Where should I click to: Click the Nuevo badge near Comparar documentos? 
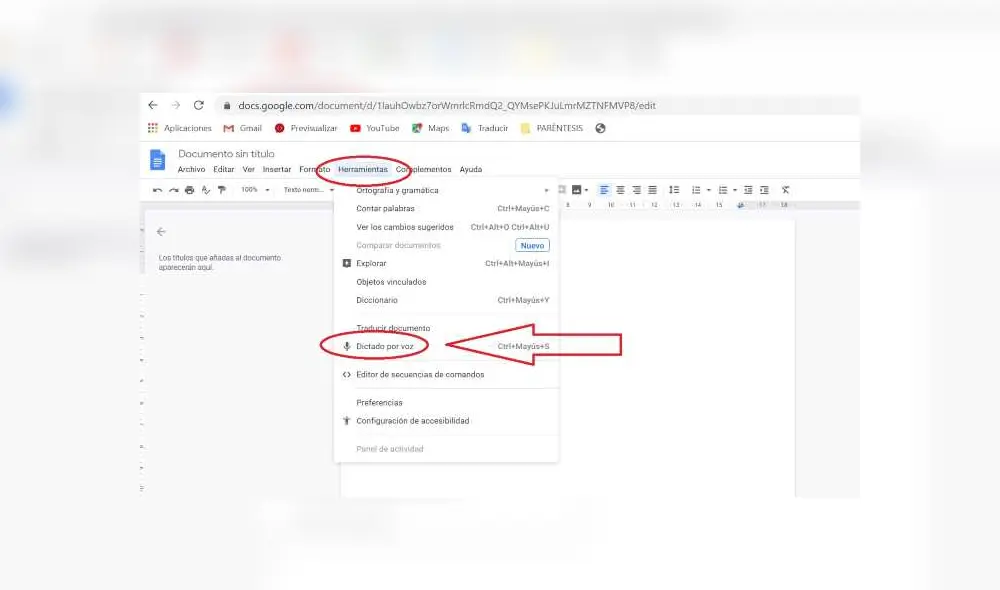point(532,245)
